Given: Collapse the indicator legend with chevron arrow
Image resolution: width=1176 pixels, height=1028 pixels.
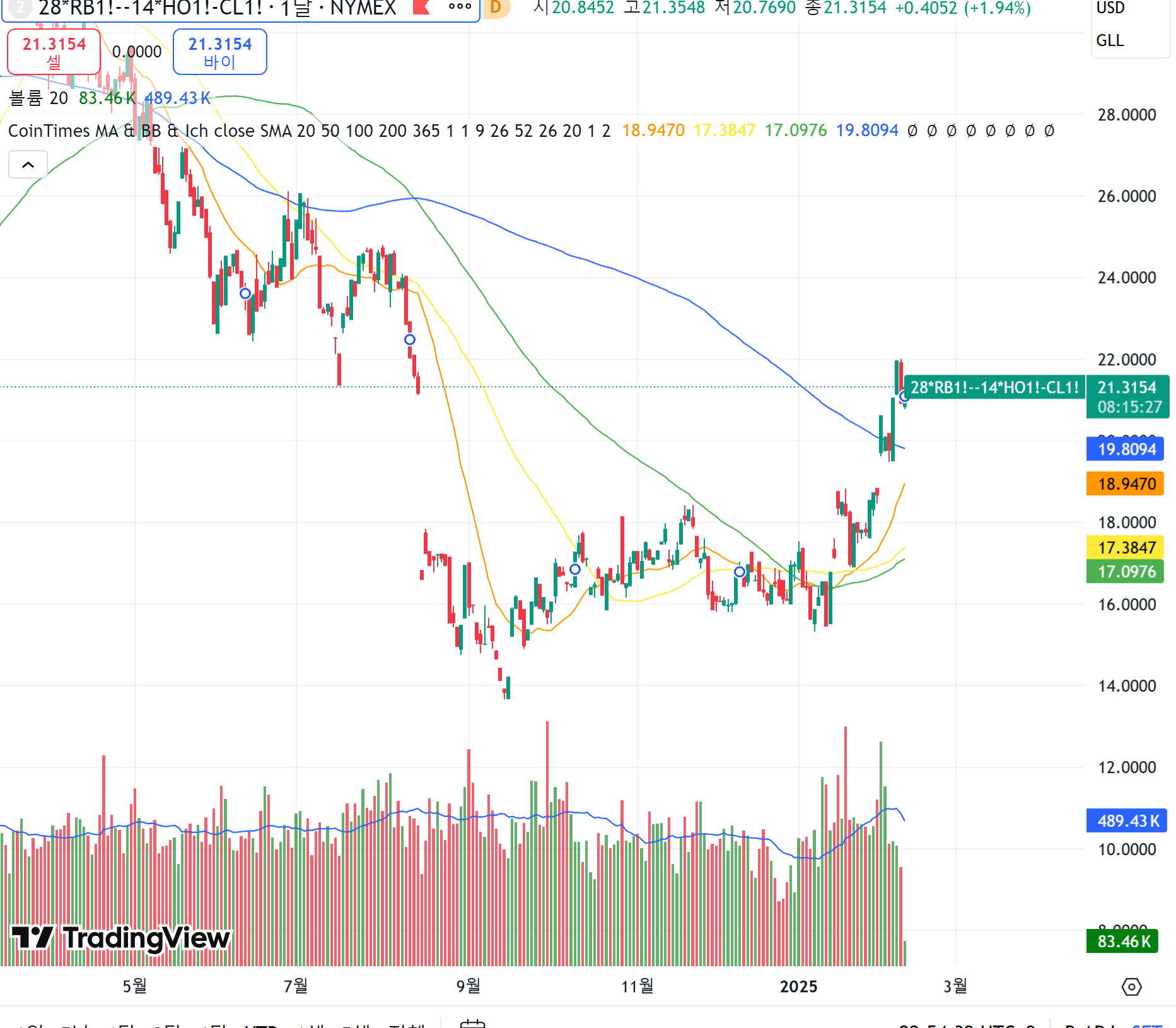Looking at the screenshot, I should point(28,165).
